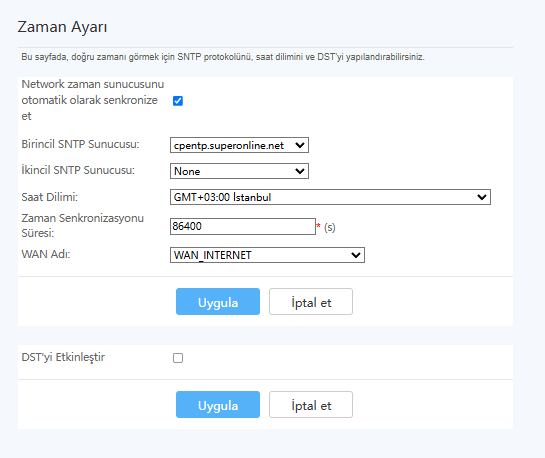Click the (s) seconds unit text

point(330,228)
